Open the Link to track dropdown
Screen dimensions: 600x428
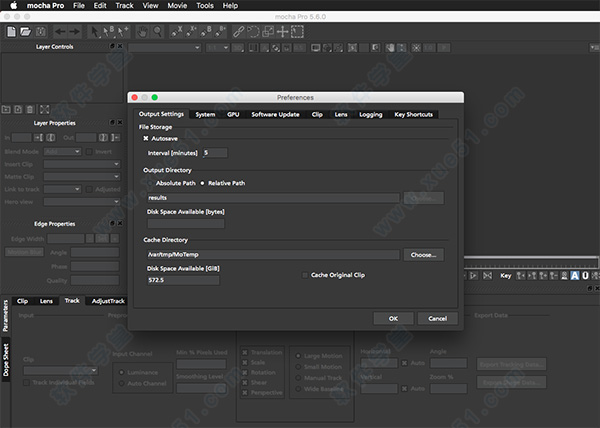pyautogui.click(x=62, y=189)
